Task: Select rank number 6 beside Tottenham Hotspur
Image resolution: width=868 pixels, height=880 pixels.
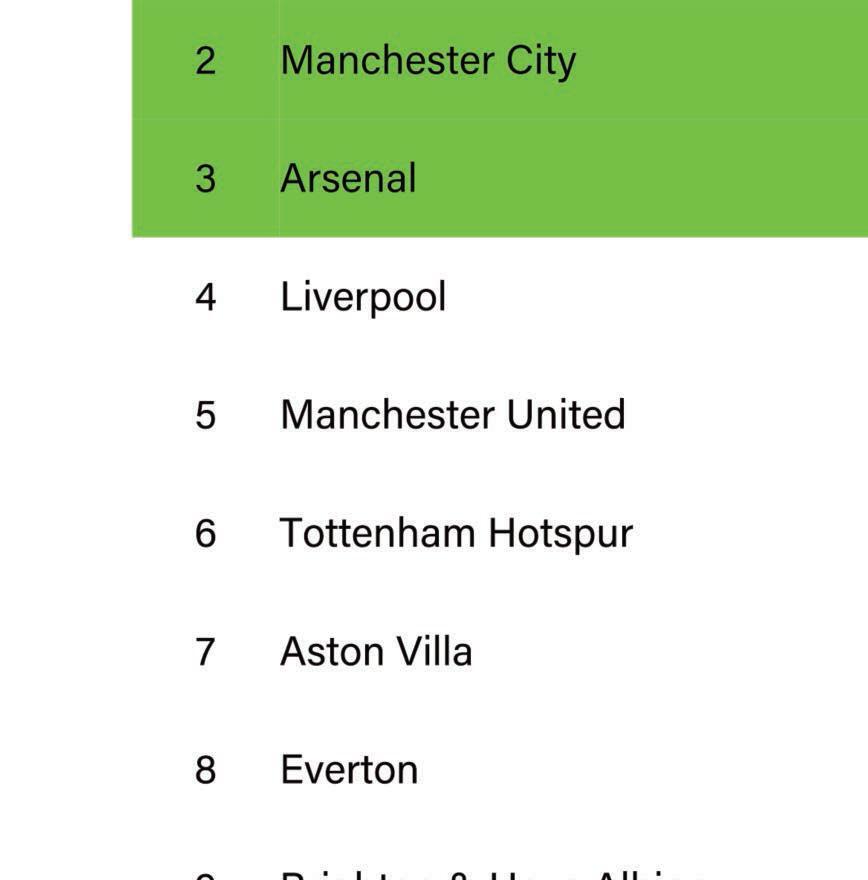Action: [x=205, y=533]
